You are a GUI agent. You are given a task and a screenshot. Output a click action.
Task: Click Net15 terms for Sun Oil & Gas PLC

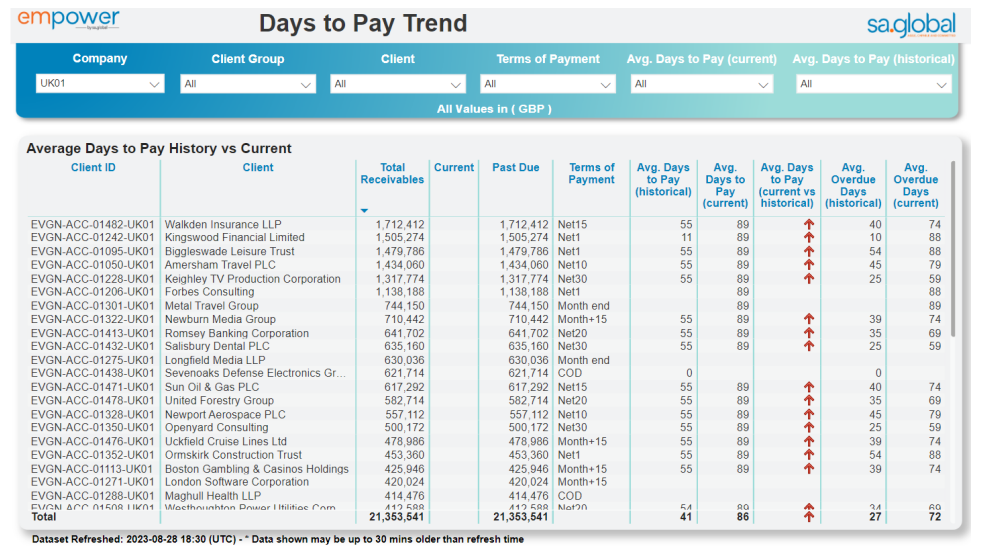[x=572, y=387]
